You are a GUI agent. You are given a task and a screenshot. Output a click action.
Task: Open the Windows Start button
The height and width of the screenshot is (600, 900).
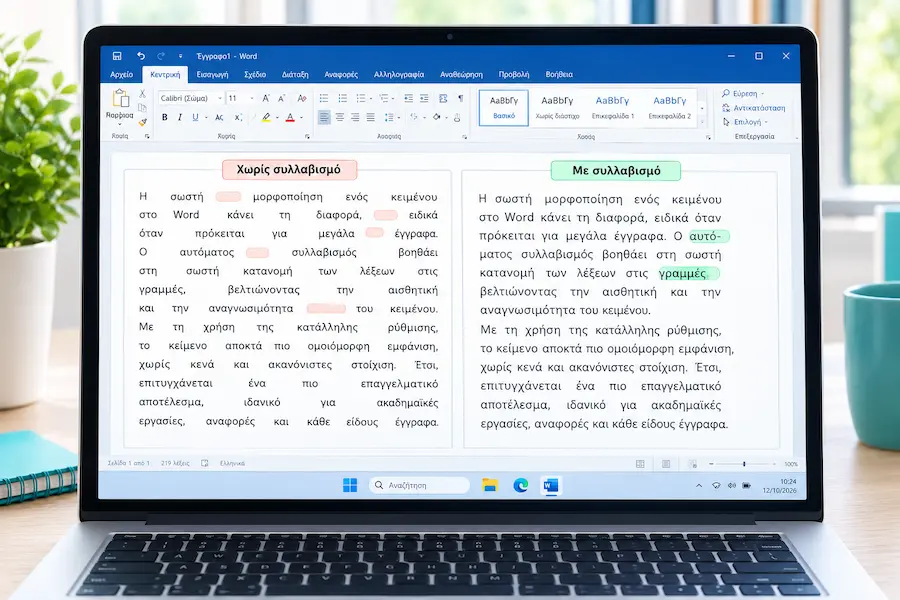[350, 486]
